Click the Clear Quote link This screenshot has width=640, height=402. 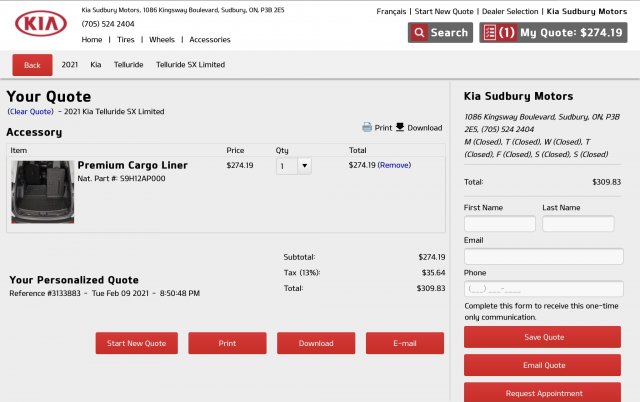click(x=31, y=111)
